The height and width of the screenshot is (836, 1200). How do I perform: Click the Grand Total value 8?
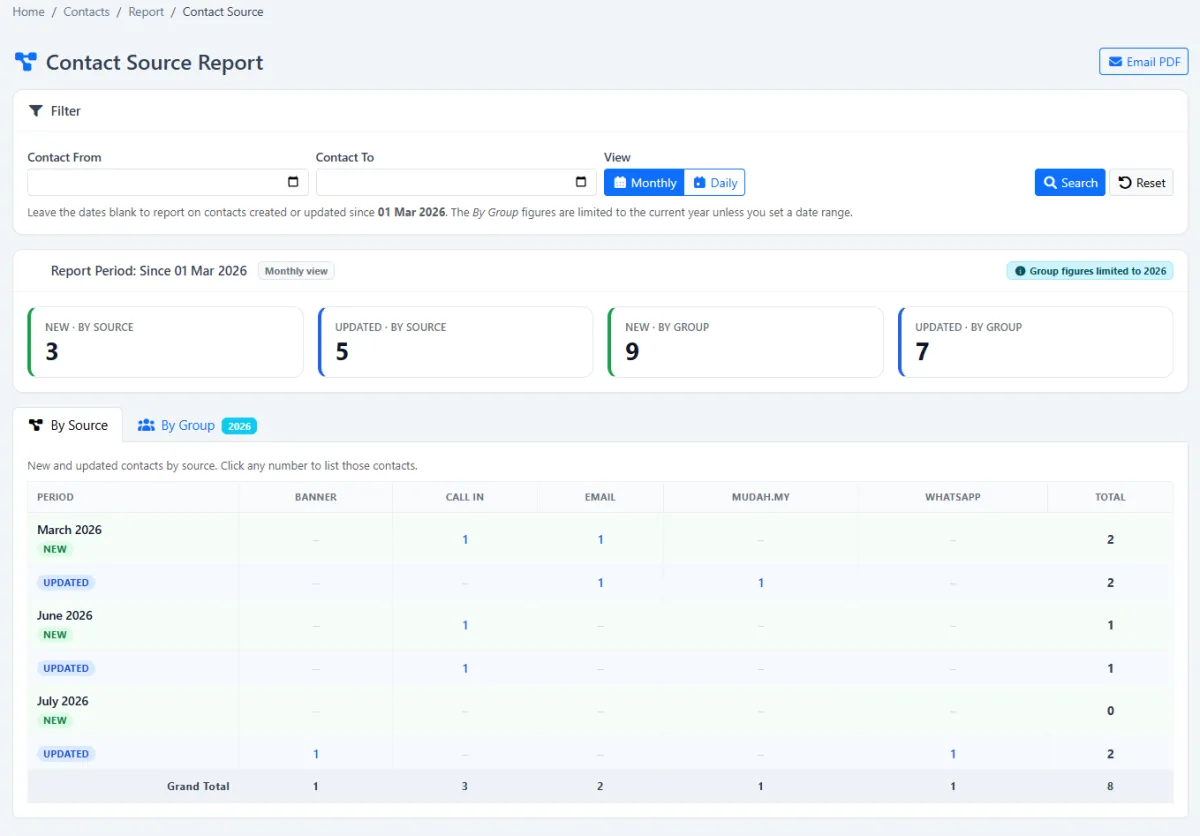tap(1110, 786)
